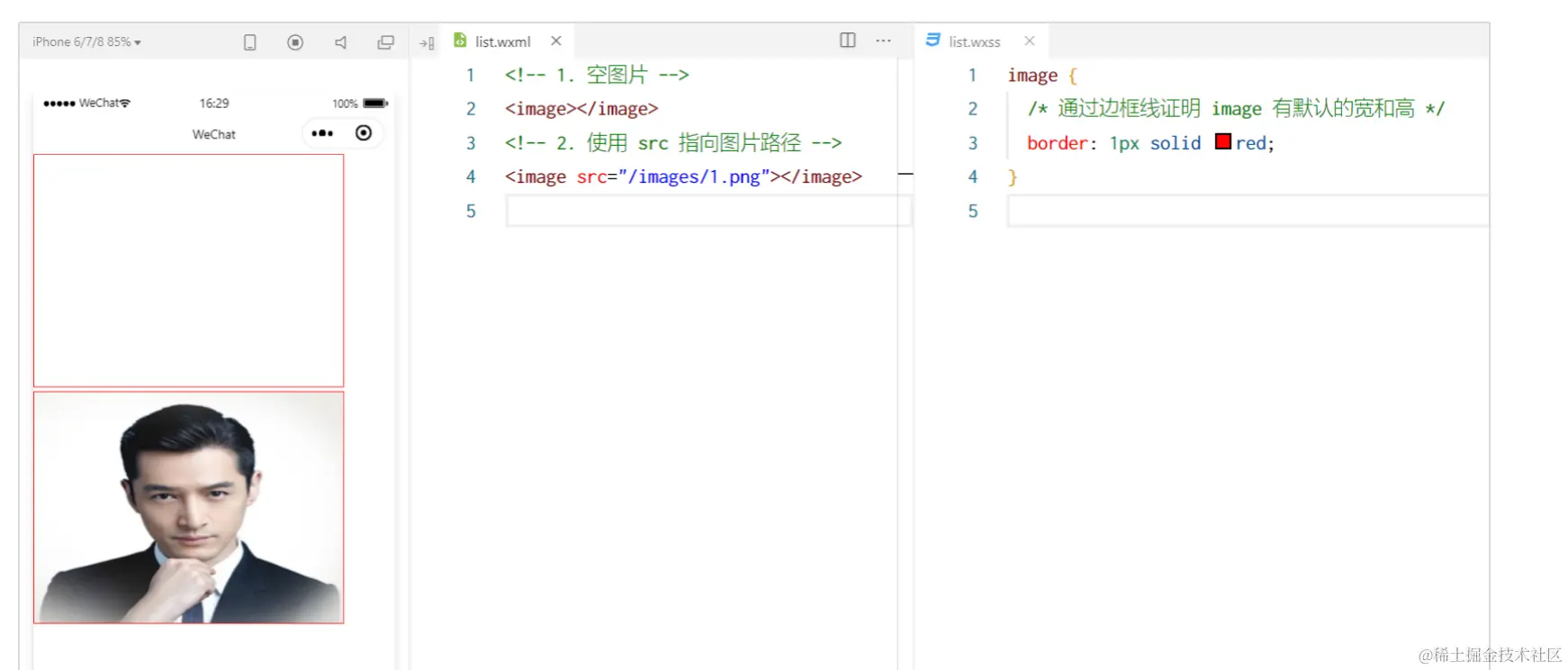Switch to the list.wxml tab
The width and height of the screenshot is (1568, 670).
[x=502, y=41]
